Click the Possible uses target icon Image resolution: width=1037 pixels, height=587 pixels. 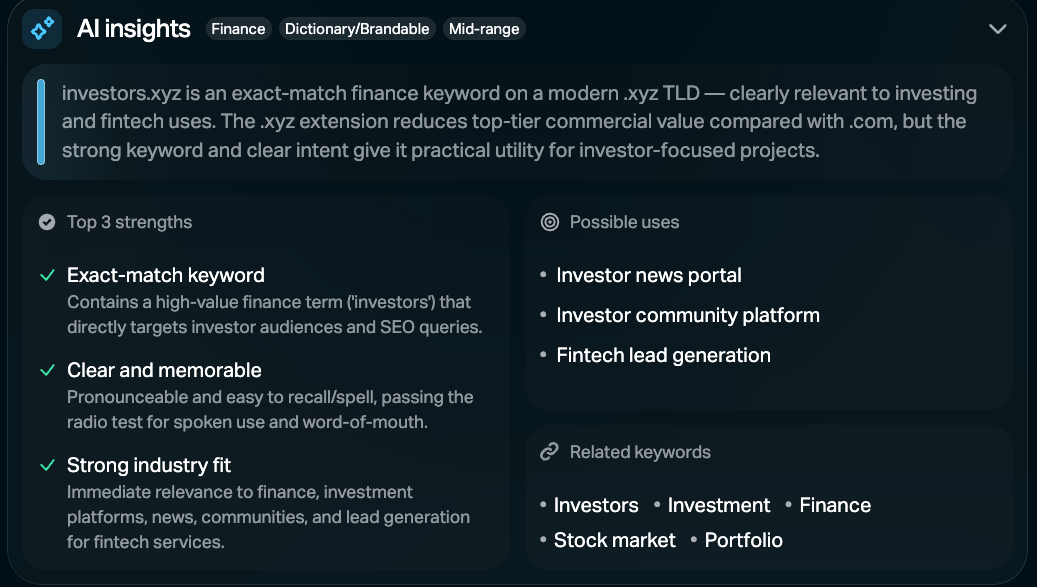[x=549, y=222]
